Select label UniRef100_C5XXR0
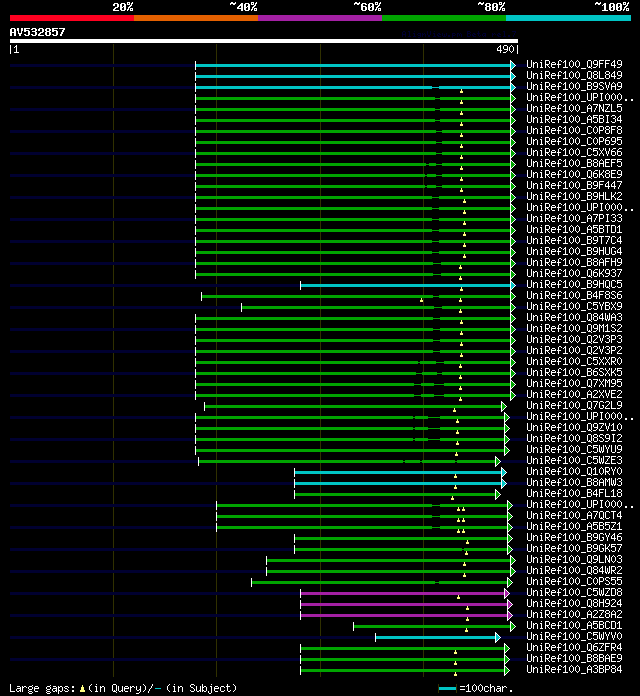640x696 pixels. (574, 361)
